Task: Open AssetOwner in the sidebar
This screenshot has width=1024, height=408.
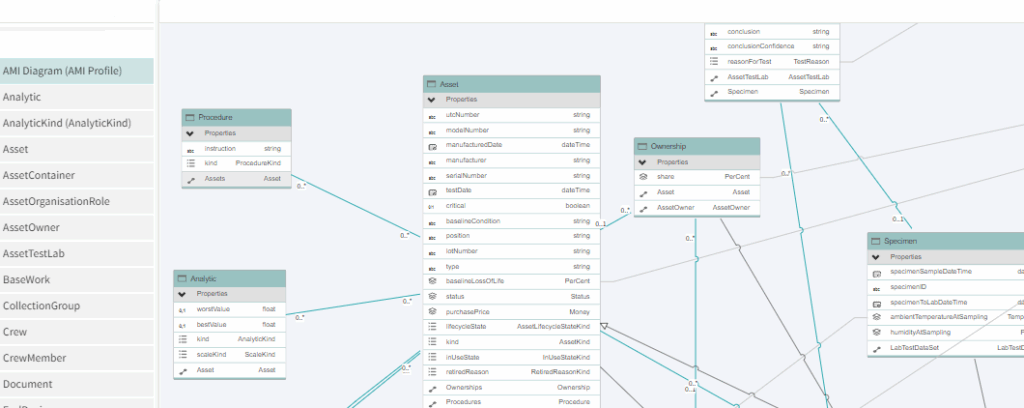Action: coord(76,227)
